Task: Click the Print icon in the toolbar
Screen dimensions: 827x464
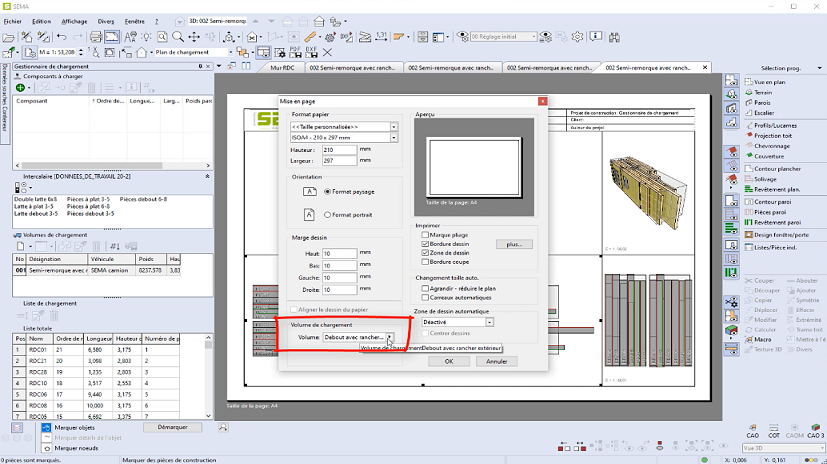Action: coord(96,36)
